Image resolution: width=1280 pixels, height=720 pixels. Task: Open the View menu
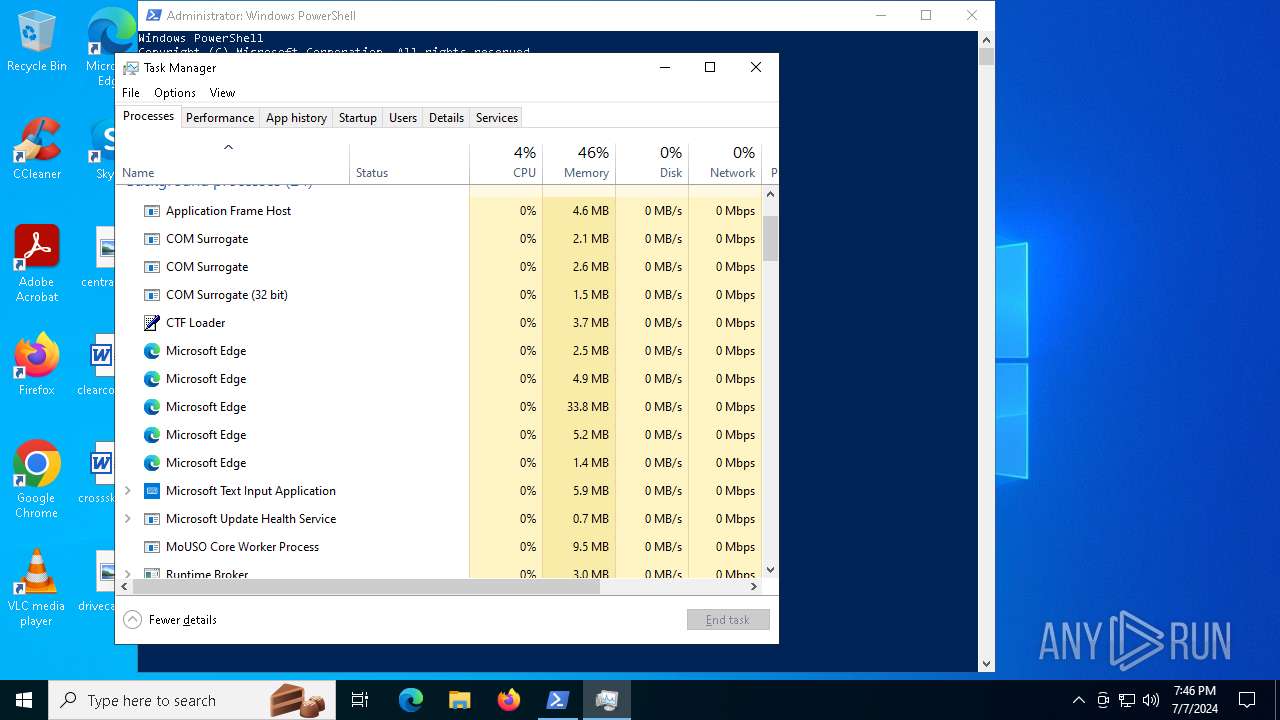point(222,93)
